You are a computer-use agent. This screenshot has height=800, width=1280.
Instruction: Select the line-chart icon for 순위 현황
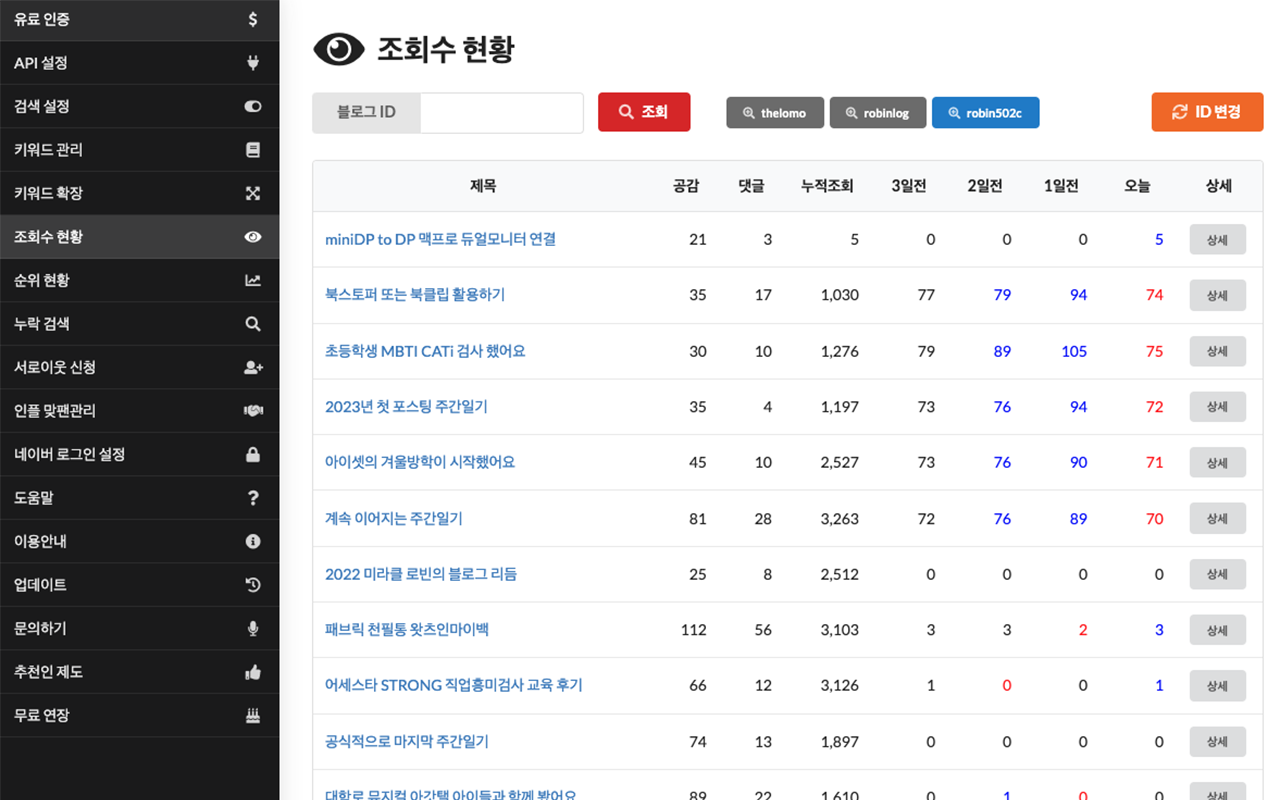tap(253, 280)
